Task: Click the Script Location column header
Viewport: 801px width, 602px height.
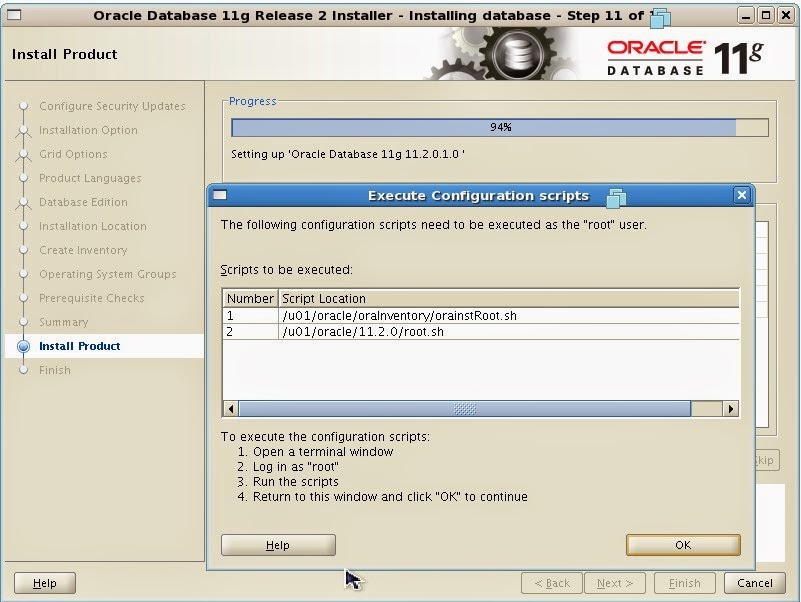Action: 509,298
